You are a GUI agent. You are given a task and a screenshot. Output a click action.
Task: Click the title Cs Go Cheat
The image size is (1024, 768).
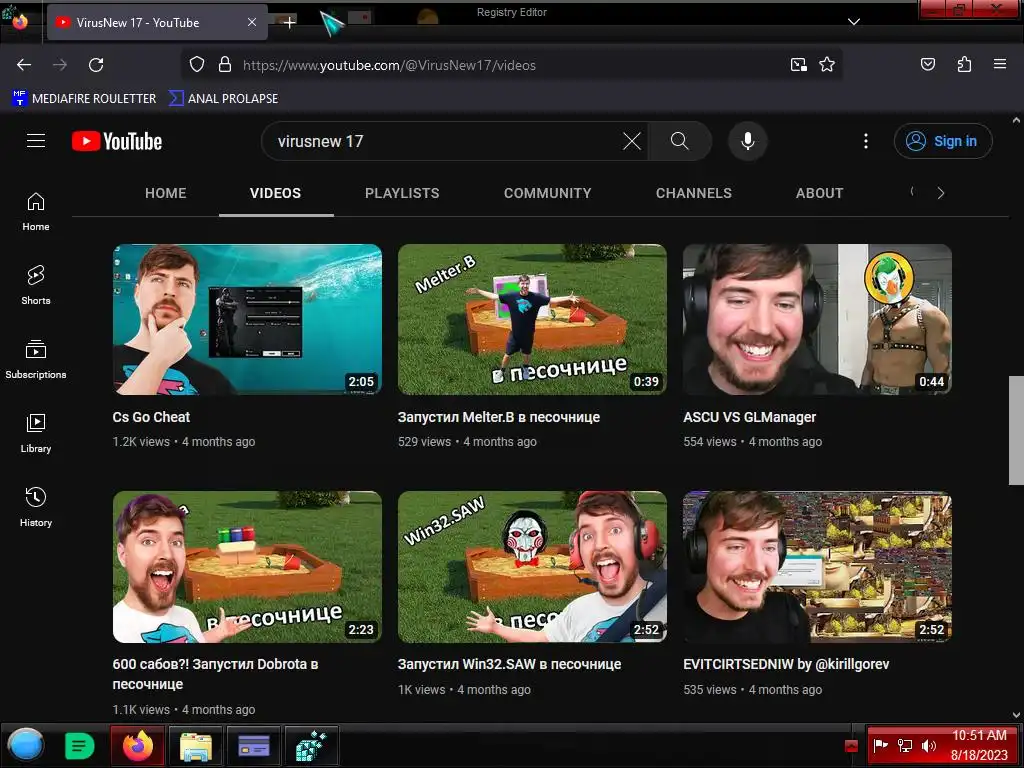coord(151,417)
